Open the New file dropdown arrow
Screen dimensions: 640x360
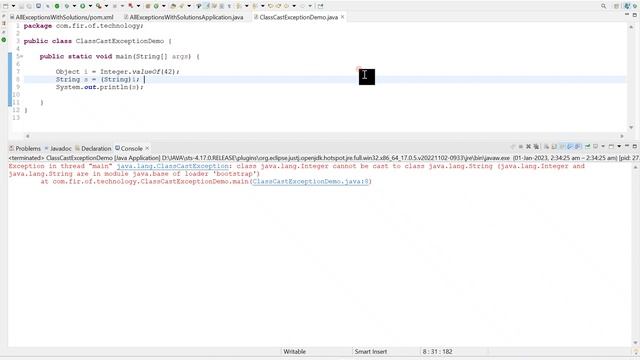[x=13, y=6]
